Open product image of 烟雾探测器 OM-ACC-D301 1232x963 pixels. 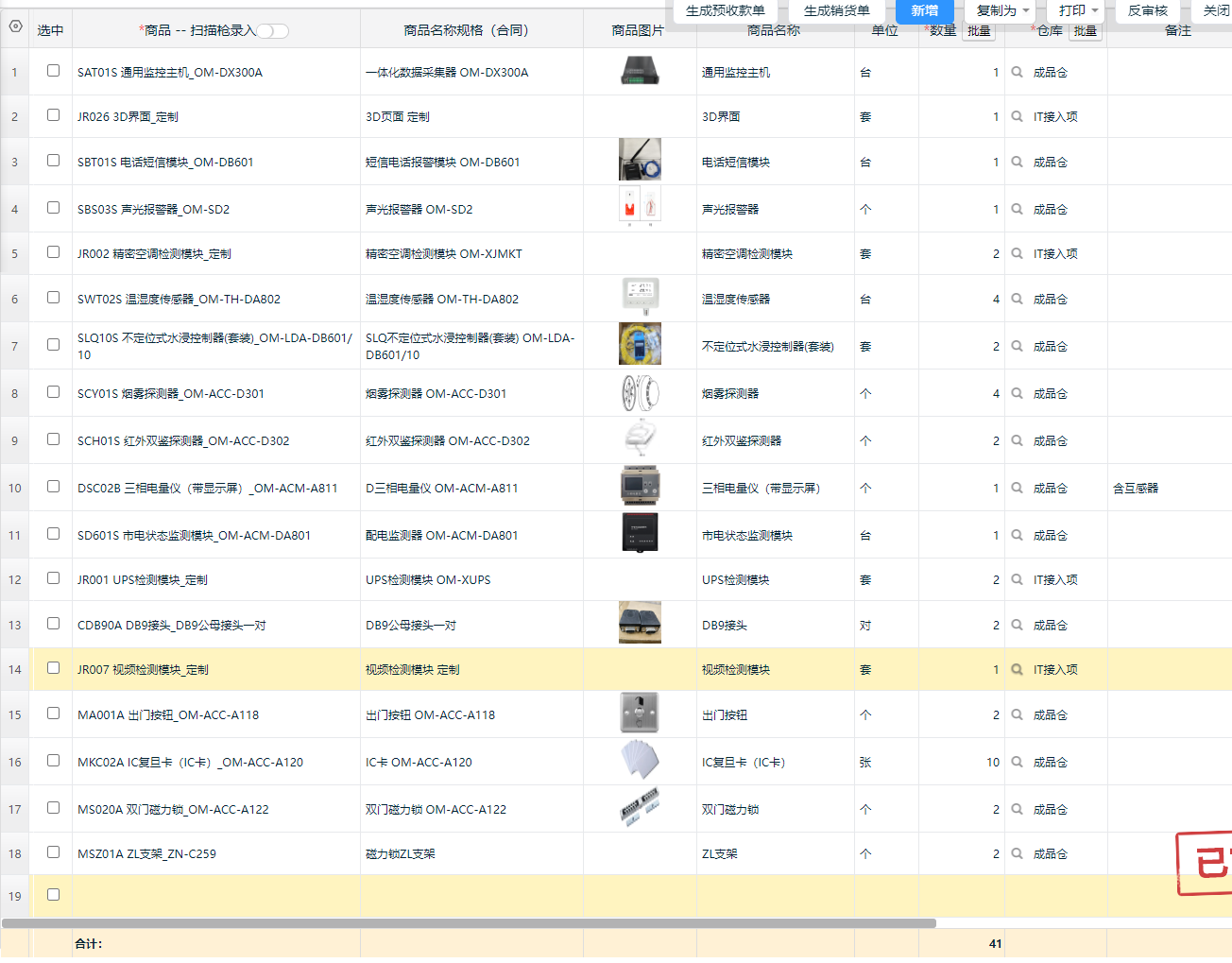640,392
